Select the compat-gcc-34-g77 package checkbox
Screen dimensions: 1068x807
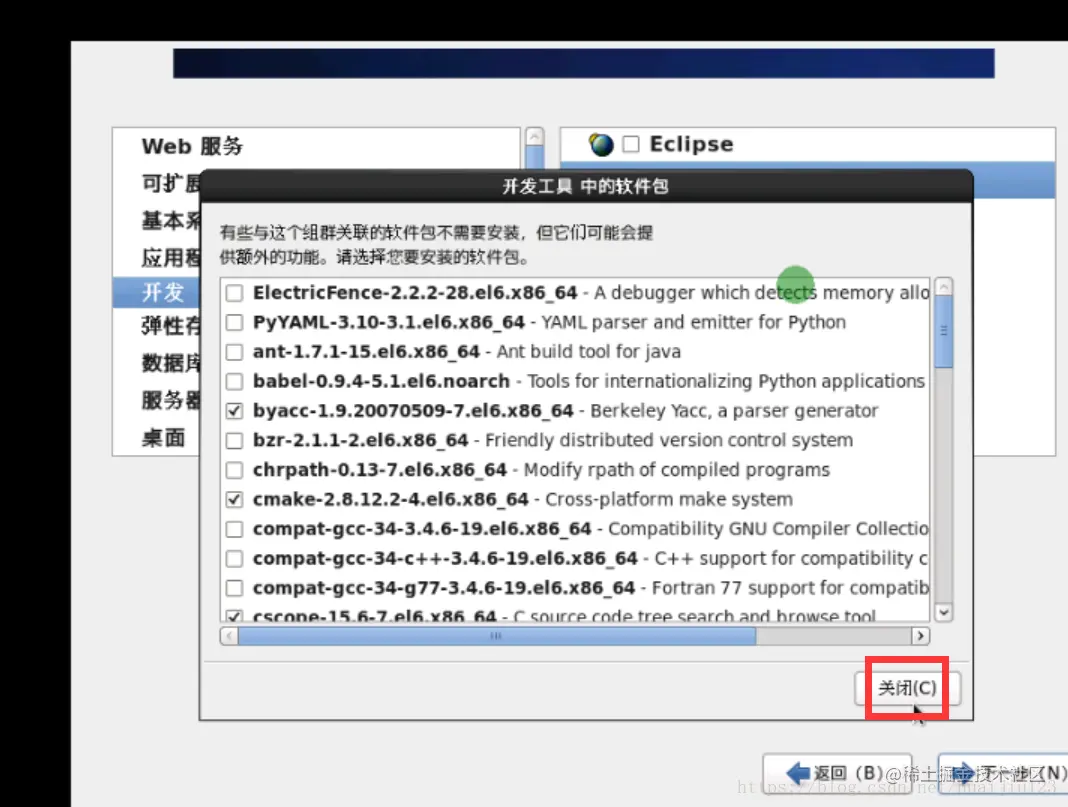pyautogui.click(x=234, y=588)
